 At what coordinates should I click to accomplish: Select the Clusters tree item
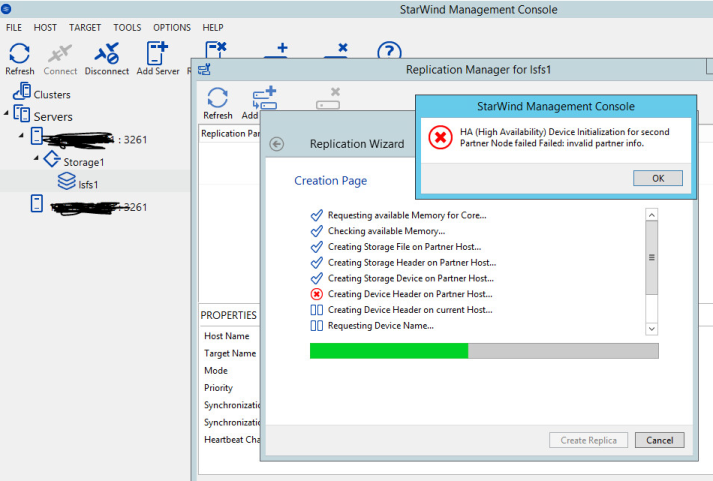click(x=52, y=95)
